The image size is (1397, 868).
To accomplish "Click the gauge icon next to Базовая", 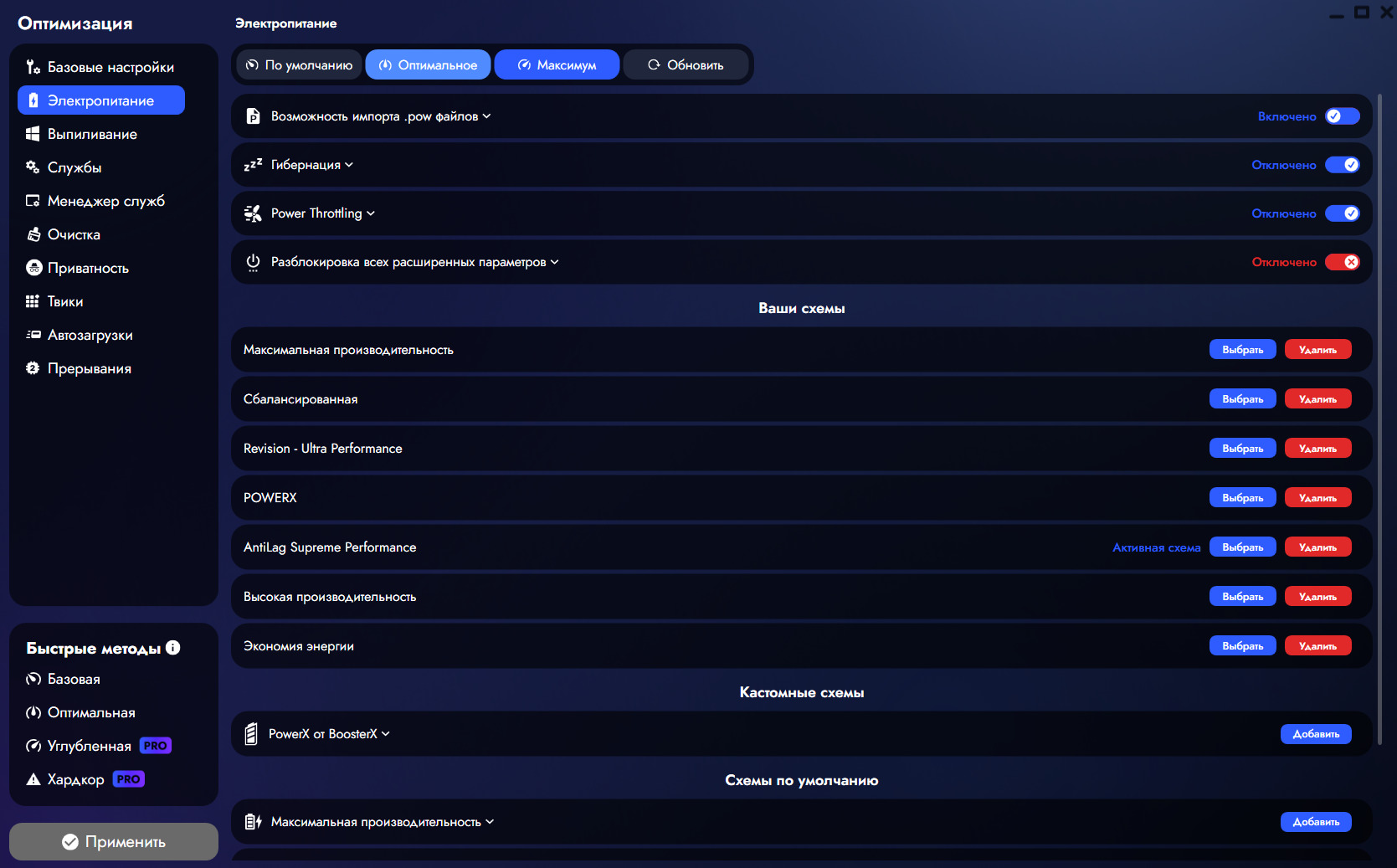I will pos(33,679).
